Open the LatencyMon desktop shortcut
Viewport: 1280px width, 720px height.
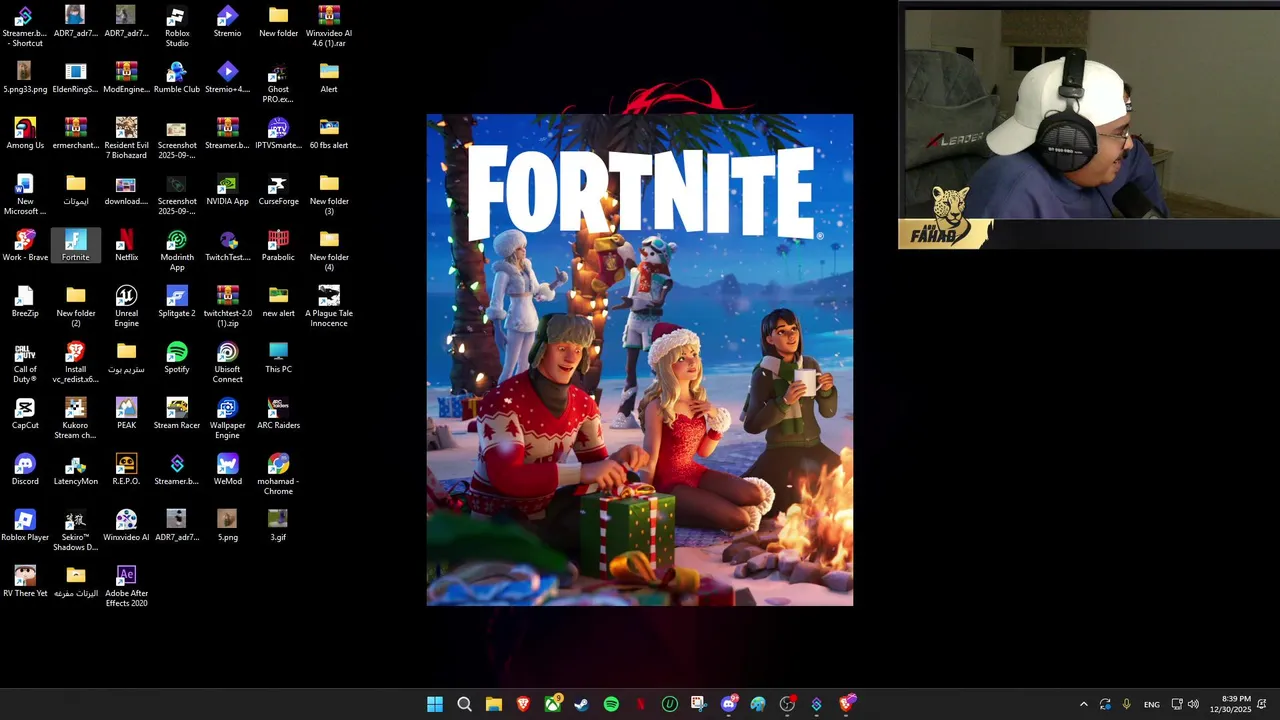click(75, 469)
